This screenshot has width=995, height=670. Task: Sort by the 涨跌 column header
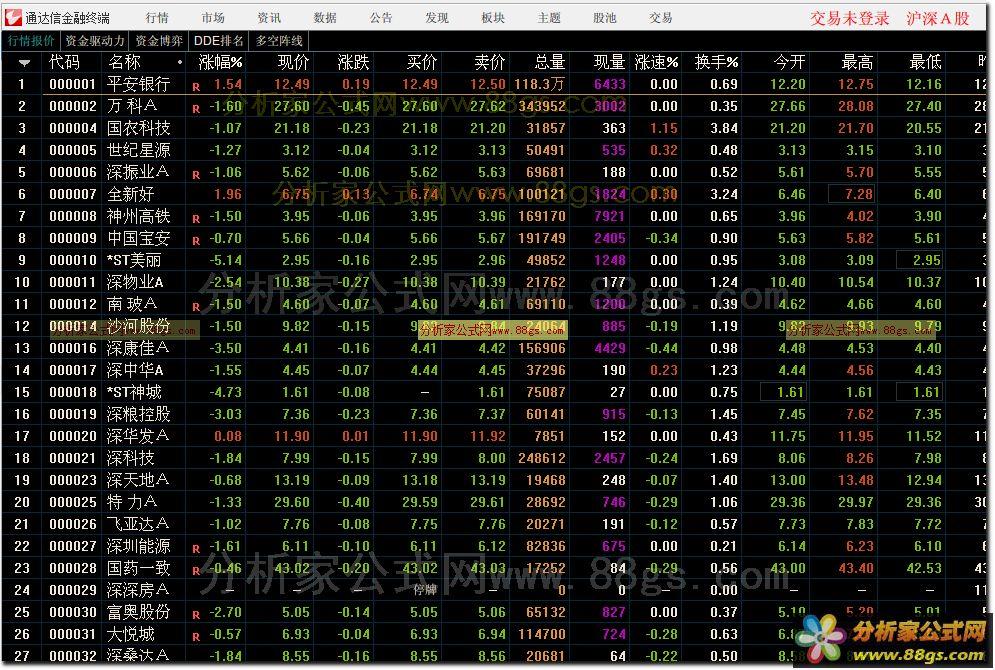353,62
